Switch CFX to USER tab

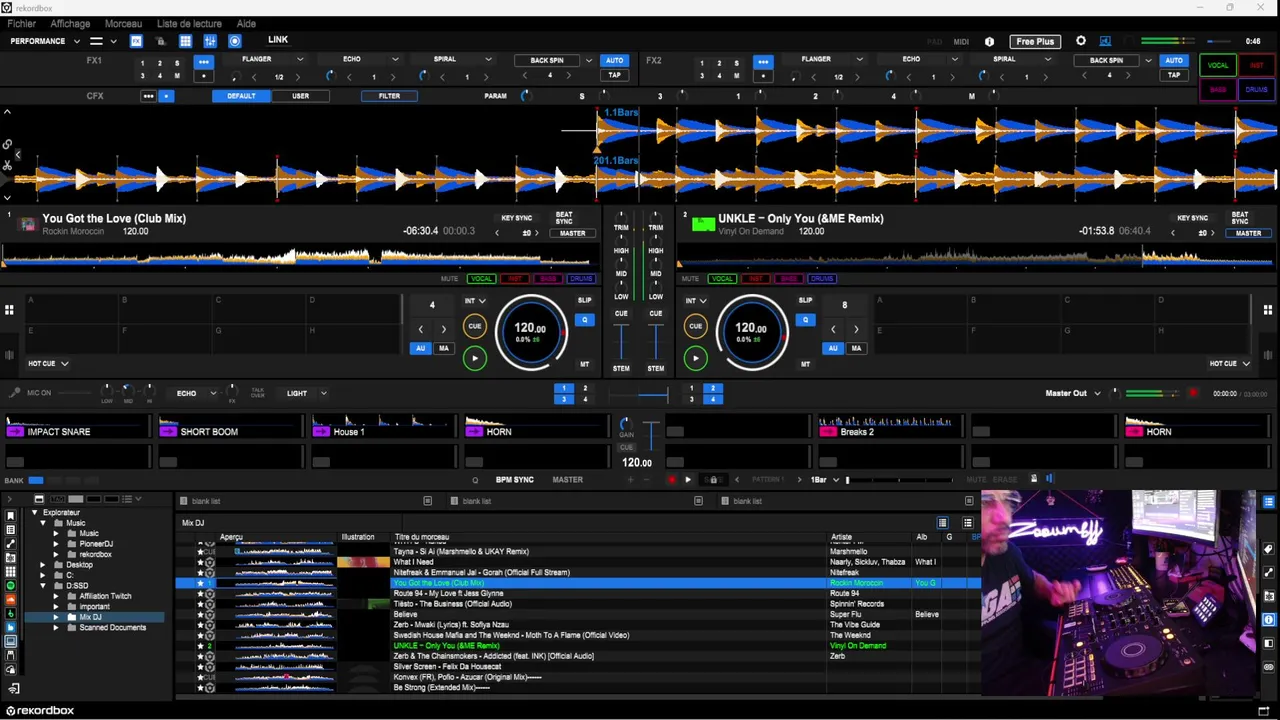(300, 96)
